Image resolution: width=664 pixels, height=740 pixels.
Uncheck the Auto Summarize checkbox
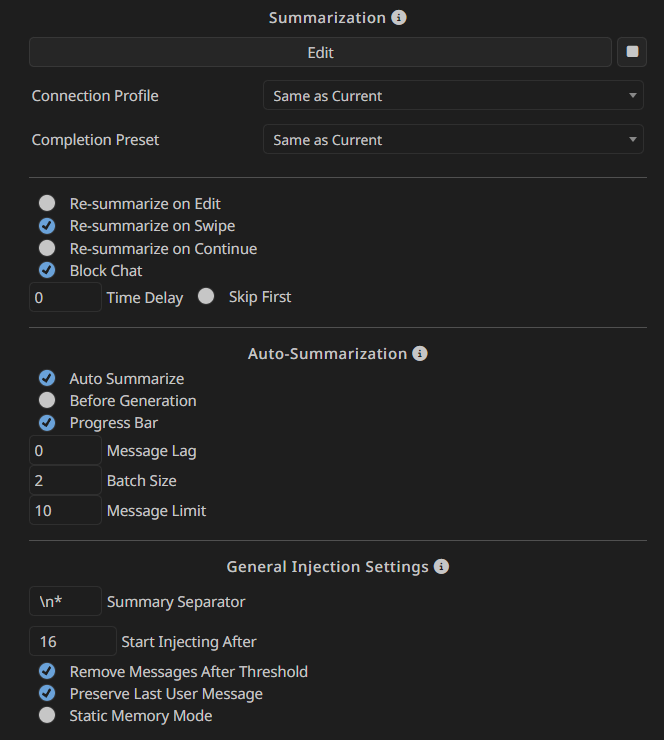point(47,378)
